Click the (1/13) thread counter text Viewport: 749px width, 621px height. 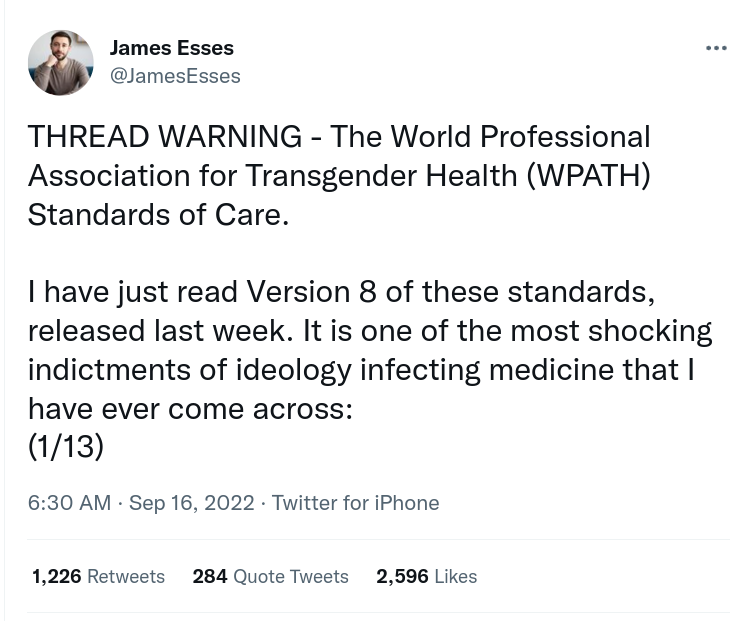click(66, 447)
